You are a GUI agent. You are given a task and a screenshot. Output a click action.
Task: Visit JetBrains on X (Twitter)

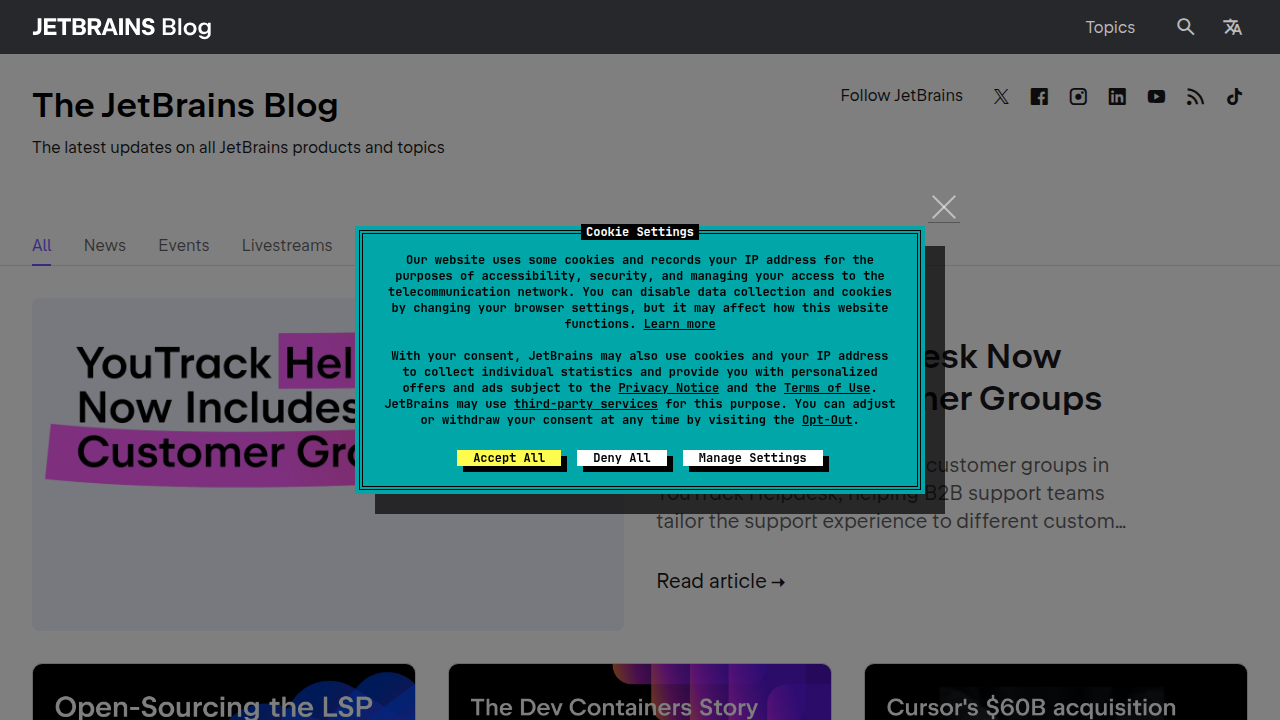pos(1001,97)
